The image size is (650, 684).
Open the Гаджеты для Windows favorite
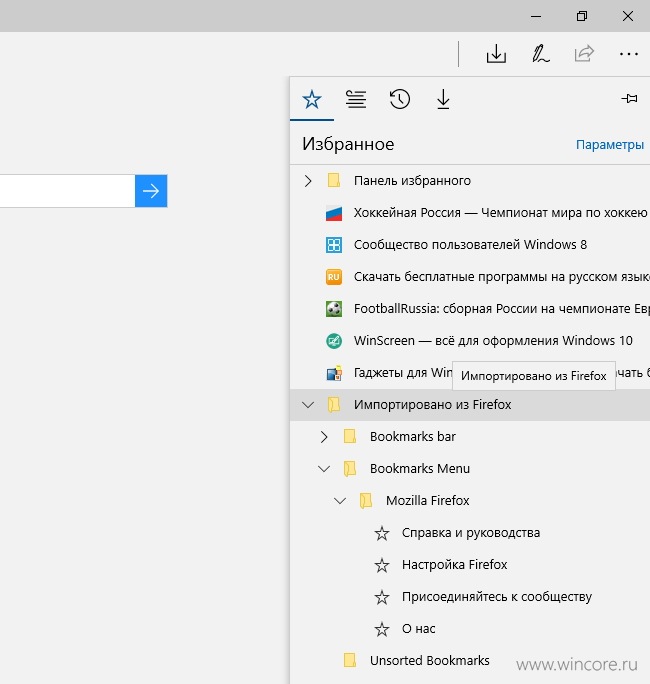click(403, 373)
